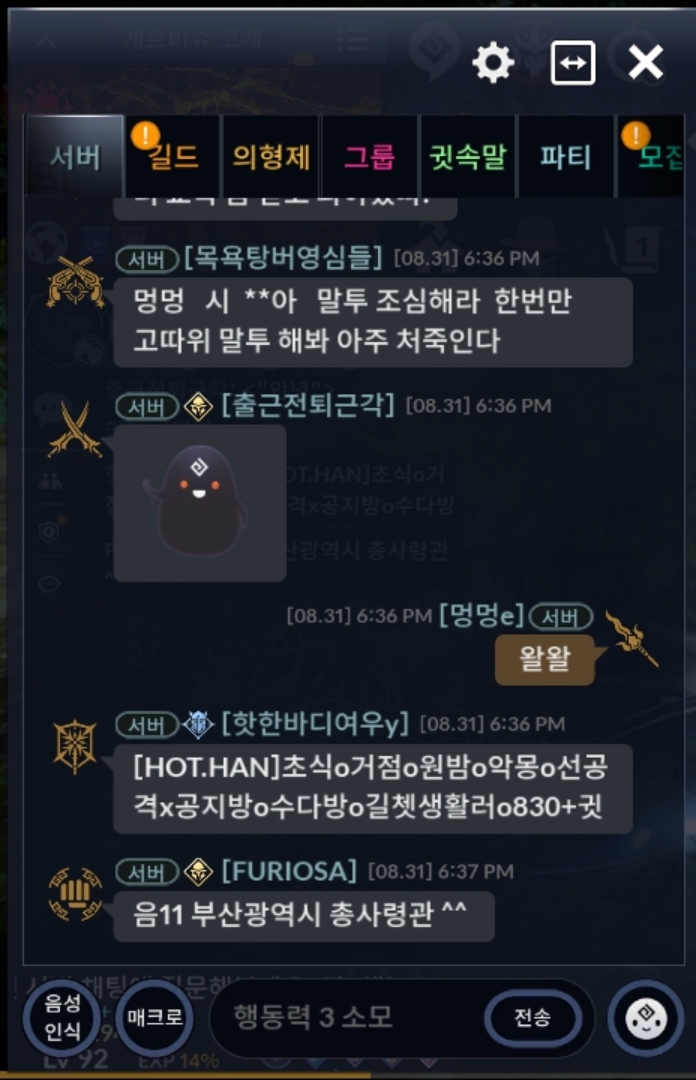696x1080 pixels.
Task: Click guild badge next to 핫한바디여우y
Action: click(198, 725)
